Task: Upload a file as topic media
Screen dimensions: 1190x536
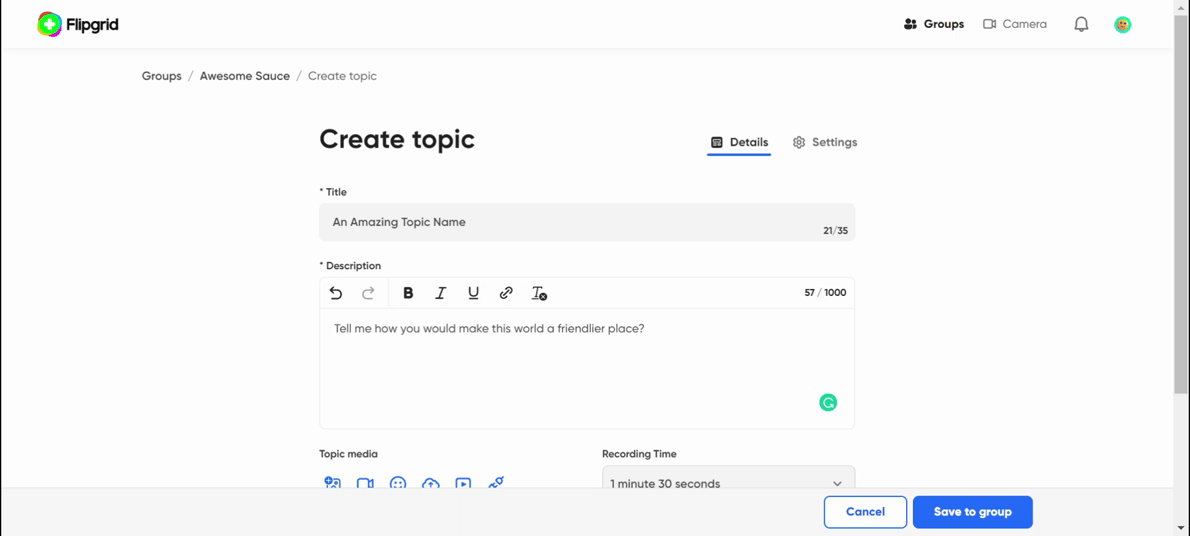Action: (430, 484)
